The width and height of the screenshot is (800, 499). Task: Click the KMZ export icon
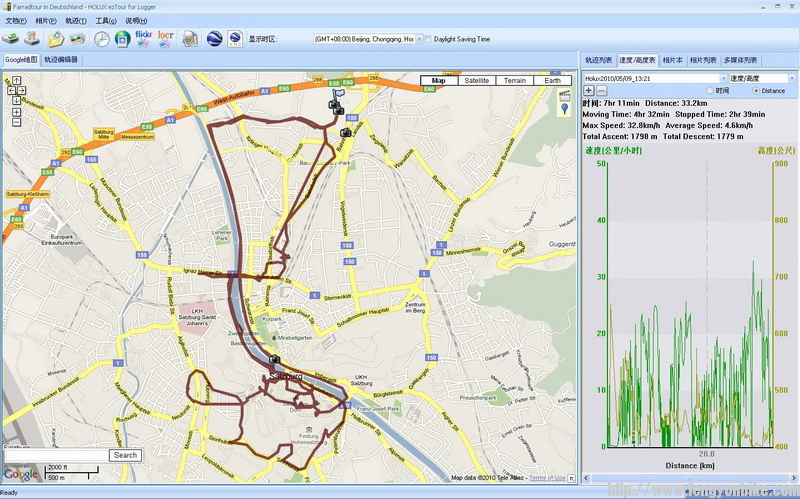click(235, 39)
